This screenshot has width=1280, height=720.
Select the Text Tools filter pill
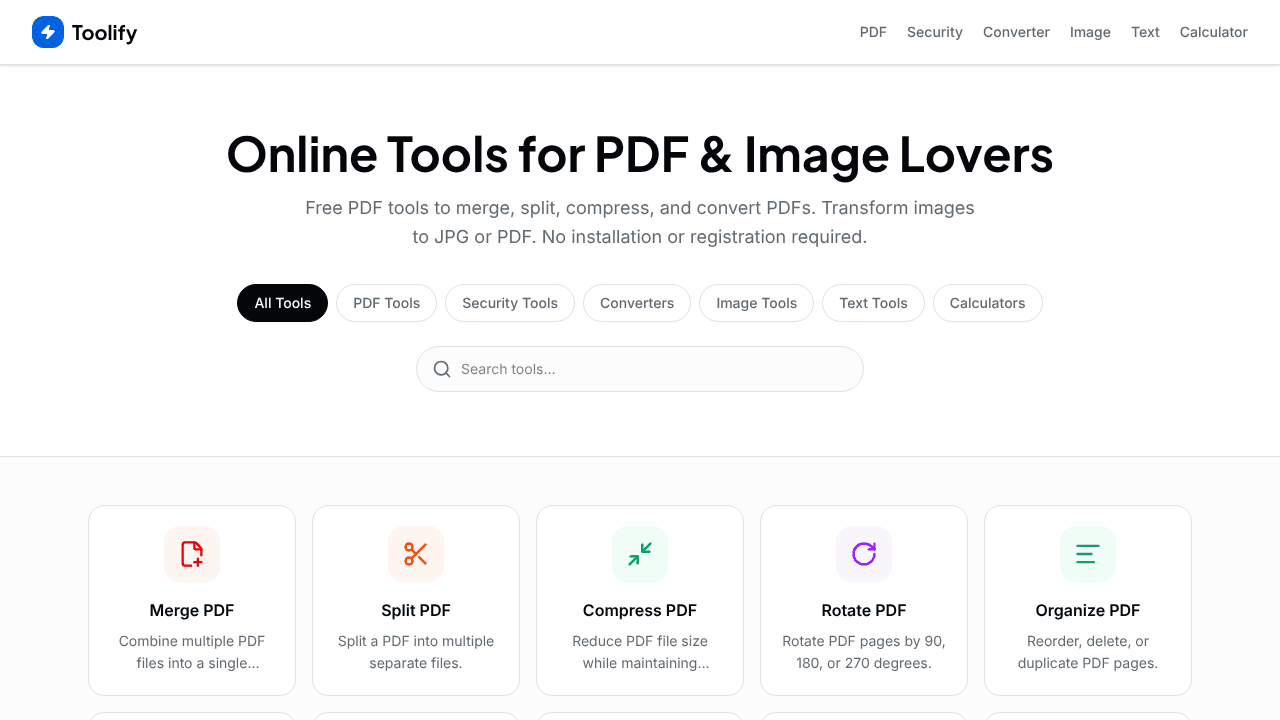click(x=874, y=303)
